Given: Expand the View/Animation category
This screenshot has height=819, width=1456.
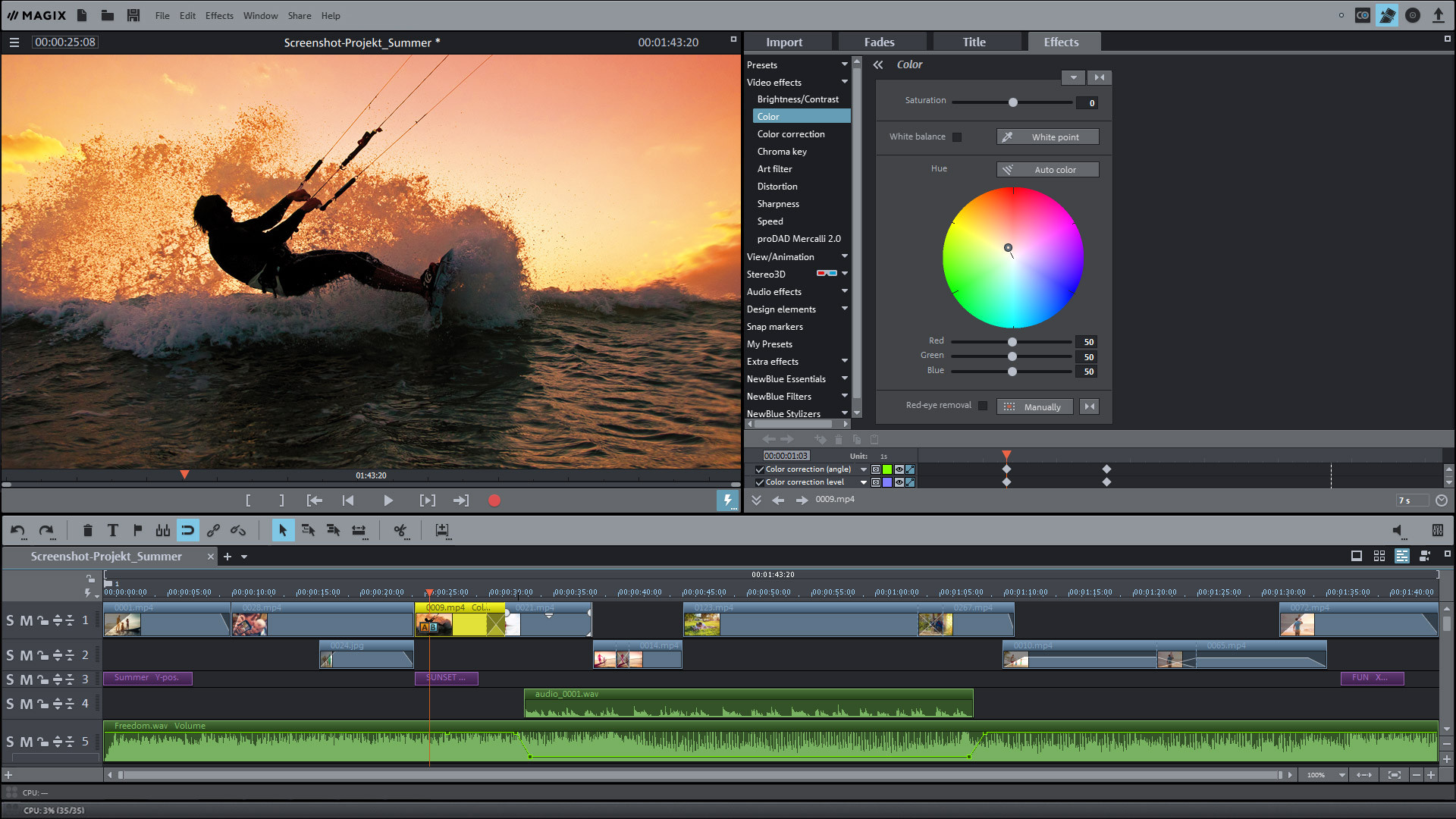Looking at the screenshot, I should tap(844, 256).
